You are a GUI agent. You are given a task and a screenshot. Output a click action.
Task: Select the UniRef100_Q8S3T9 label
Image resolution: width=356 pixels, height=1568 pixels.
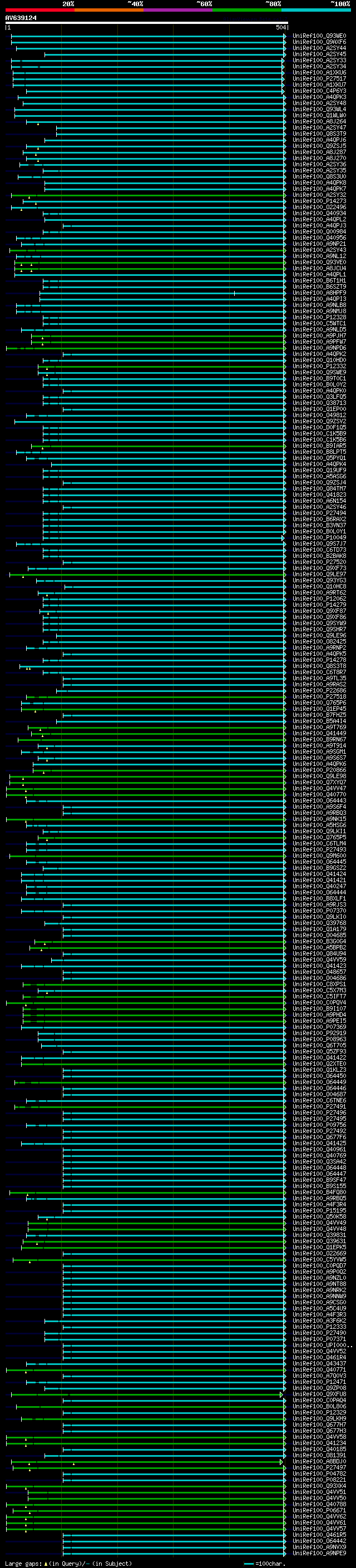[x=319, y=134]
